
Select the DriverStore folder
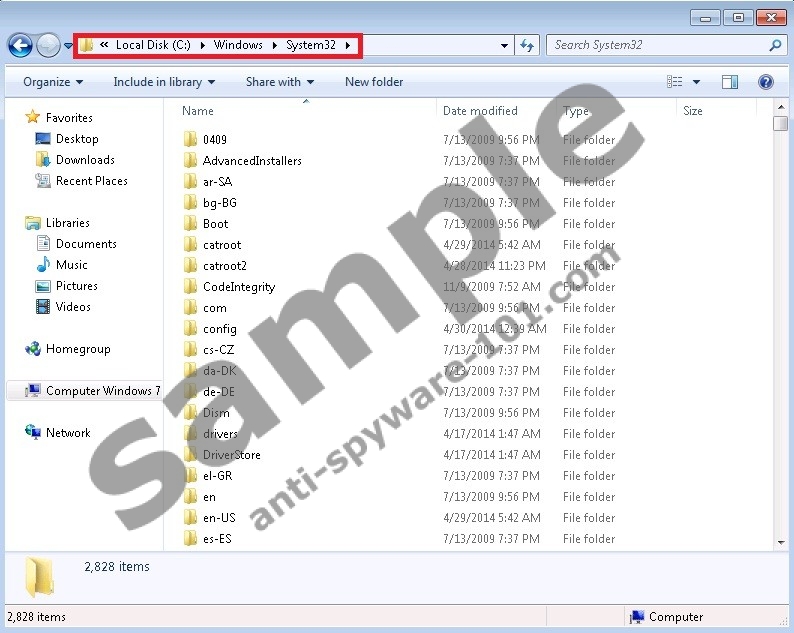coord(231,455)
